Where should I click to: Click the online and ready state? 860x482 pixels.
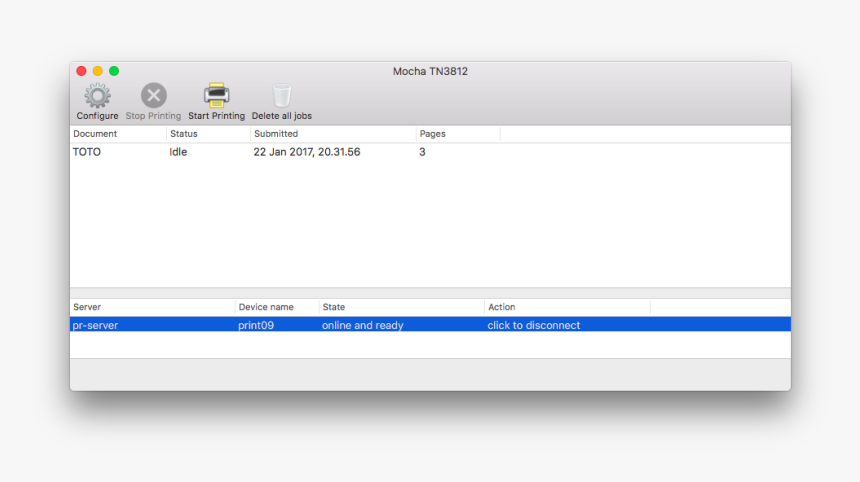363,325
